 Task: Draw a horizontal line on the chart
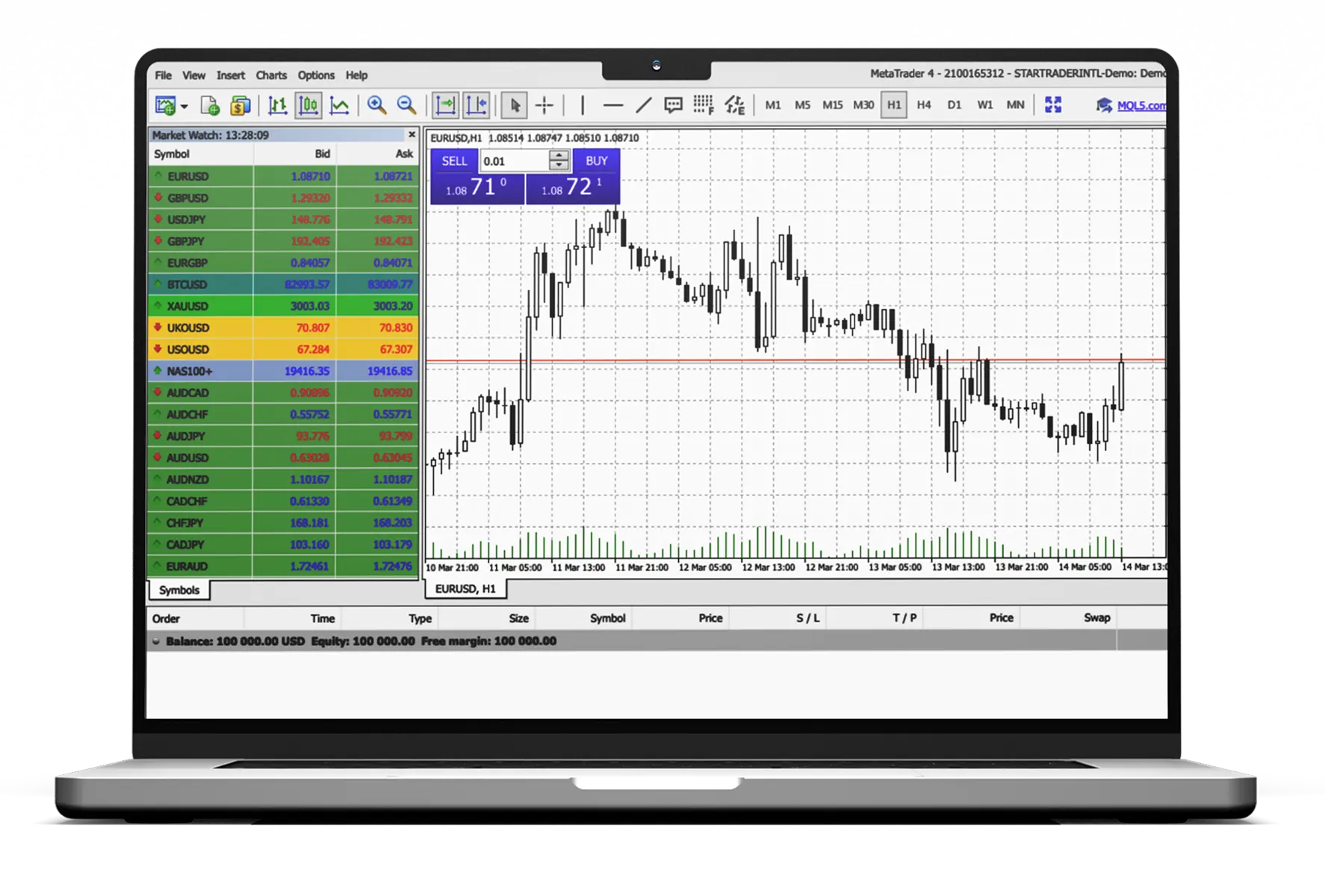point(612,105)
